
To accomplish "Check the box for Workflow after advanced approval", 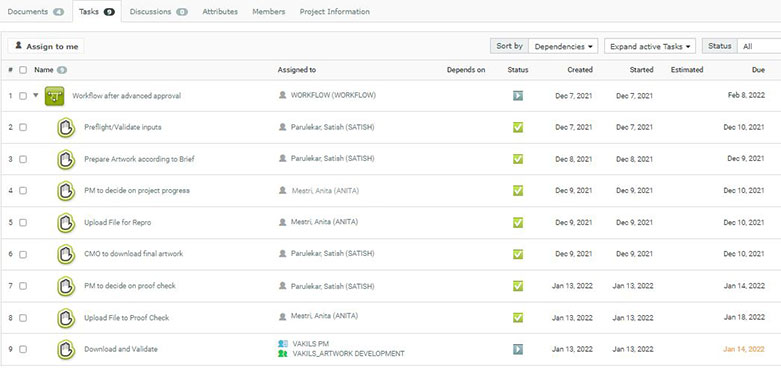I will 23,96.
